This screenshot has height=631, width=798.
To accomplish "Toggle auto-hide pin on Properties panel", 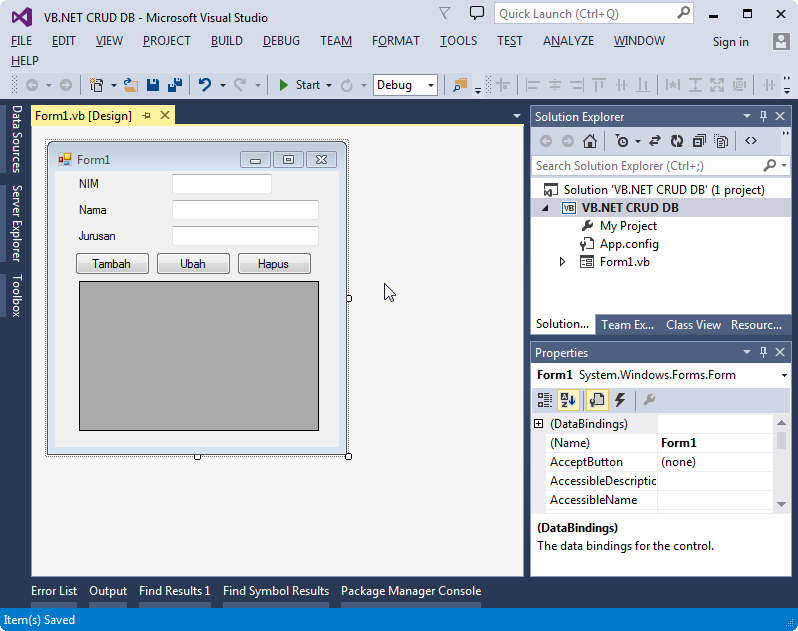I will coord(763,352).
